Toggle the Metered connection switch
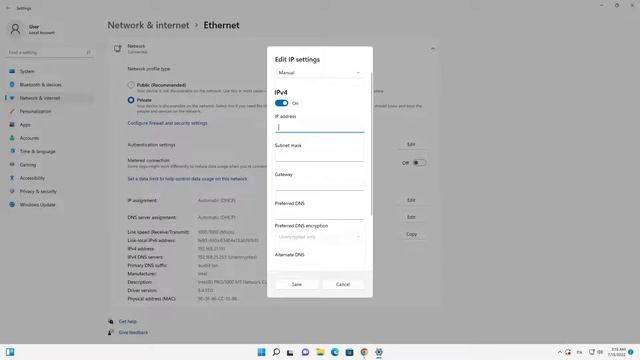This screenshot has height=360, width=640. (x=419, y=163)
